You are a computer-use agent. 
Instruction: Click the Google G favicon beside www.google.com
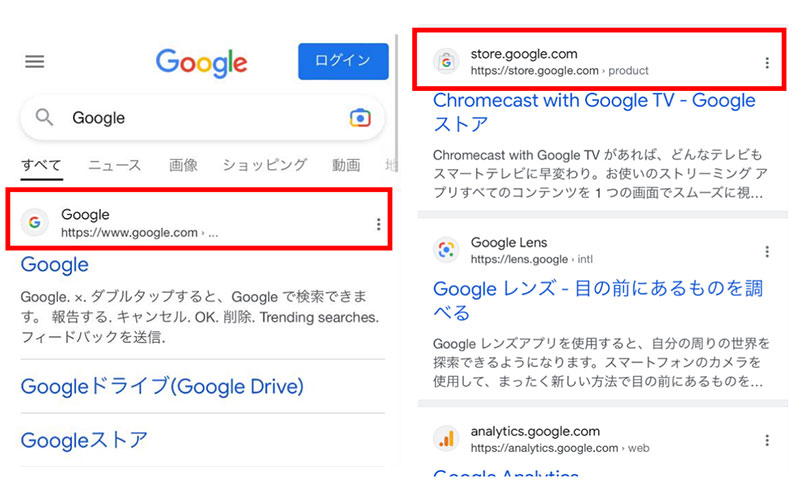tap(35, 222)
